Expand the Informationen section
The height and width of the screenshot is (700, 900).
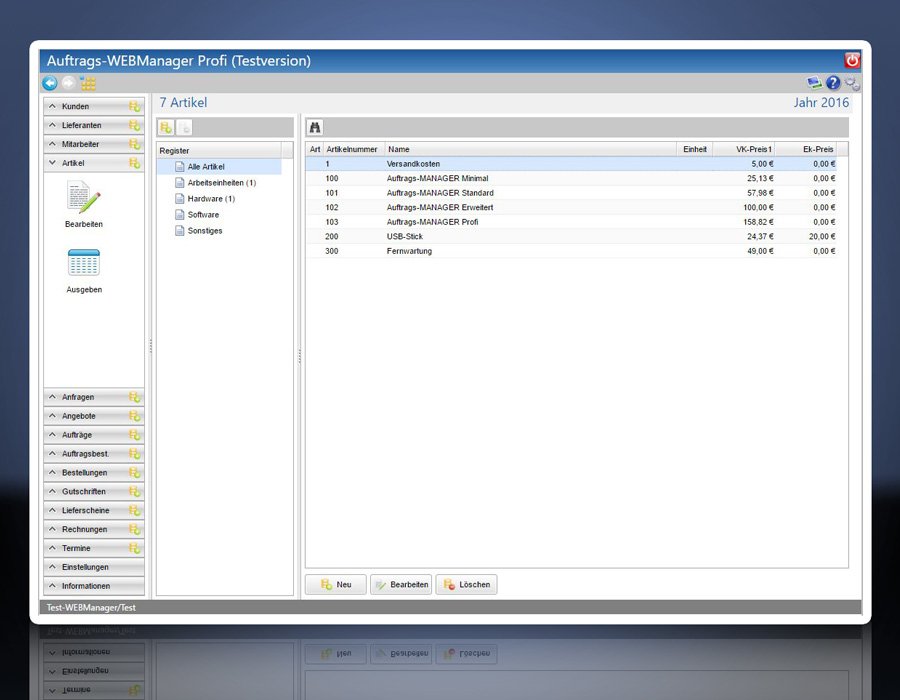[94, 586]
